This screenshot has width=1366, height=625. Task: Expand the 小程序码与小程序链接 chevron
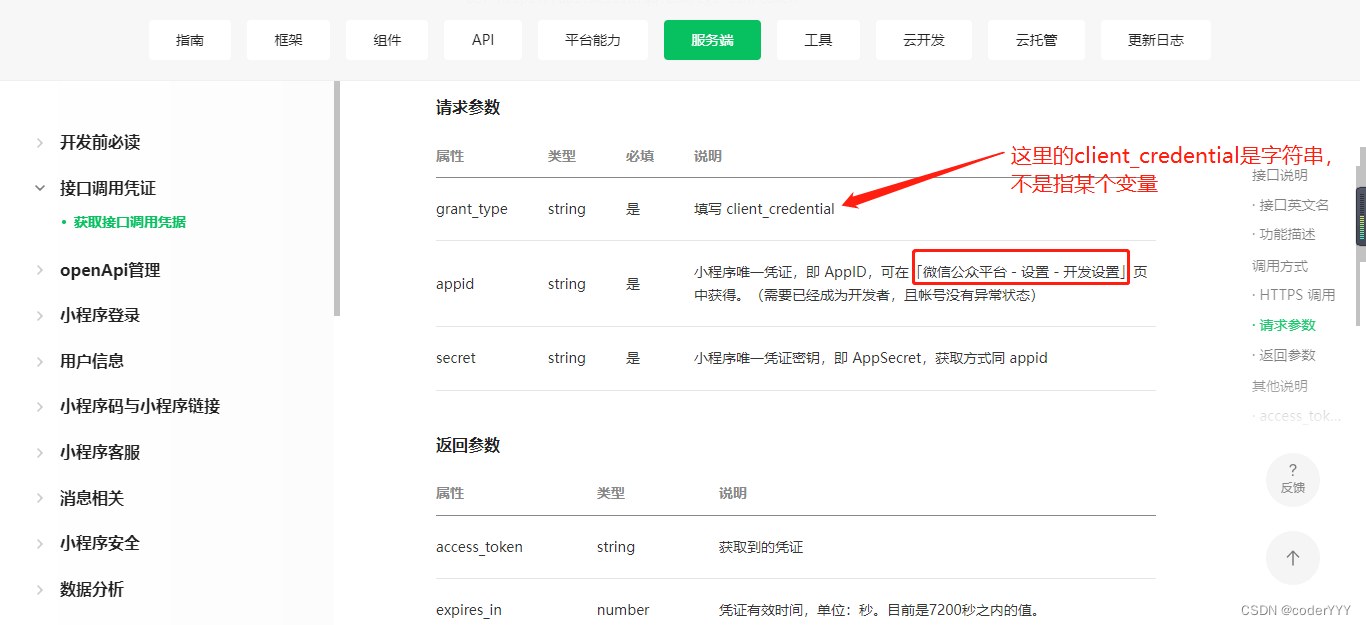click(x=40, y=407)
